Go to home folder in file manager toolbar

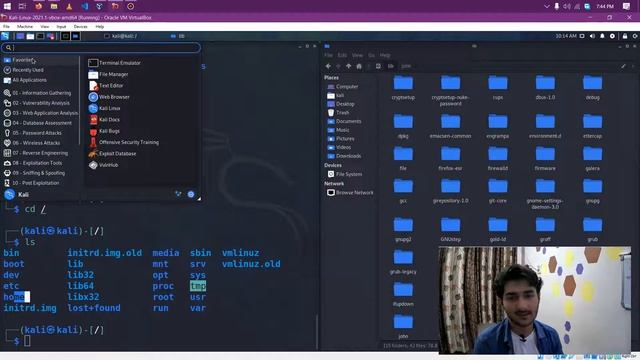(x=359, y=66)
